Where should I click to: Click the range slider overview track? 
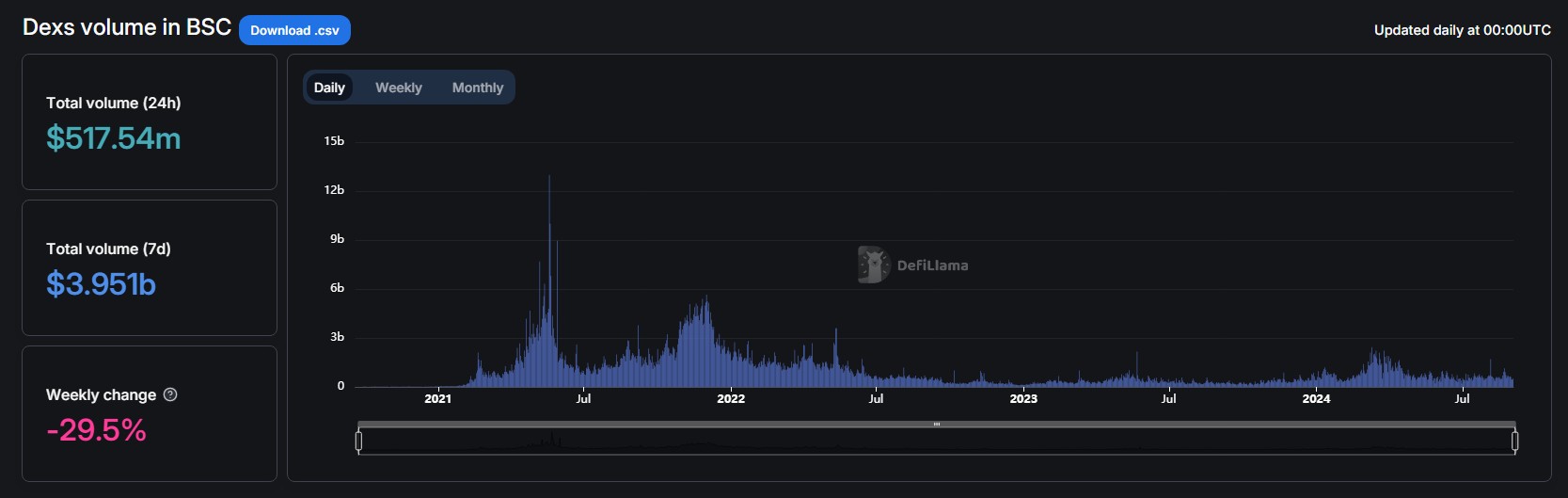(937, 442)
